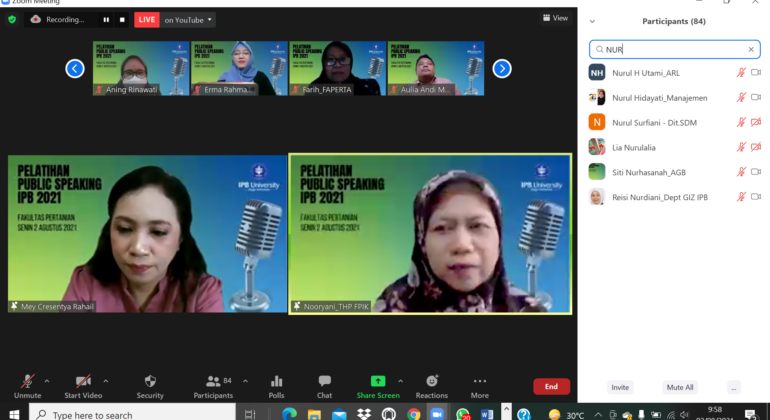The height and width of the screenshot is (420, 770).
Task: Expand audio options arrow beside Unmute
Action: [x=47, y=381]
